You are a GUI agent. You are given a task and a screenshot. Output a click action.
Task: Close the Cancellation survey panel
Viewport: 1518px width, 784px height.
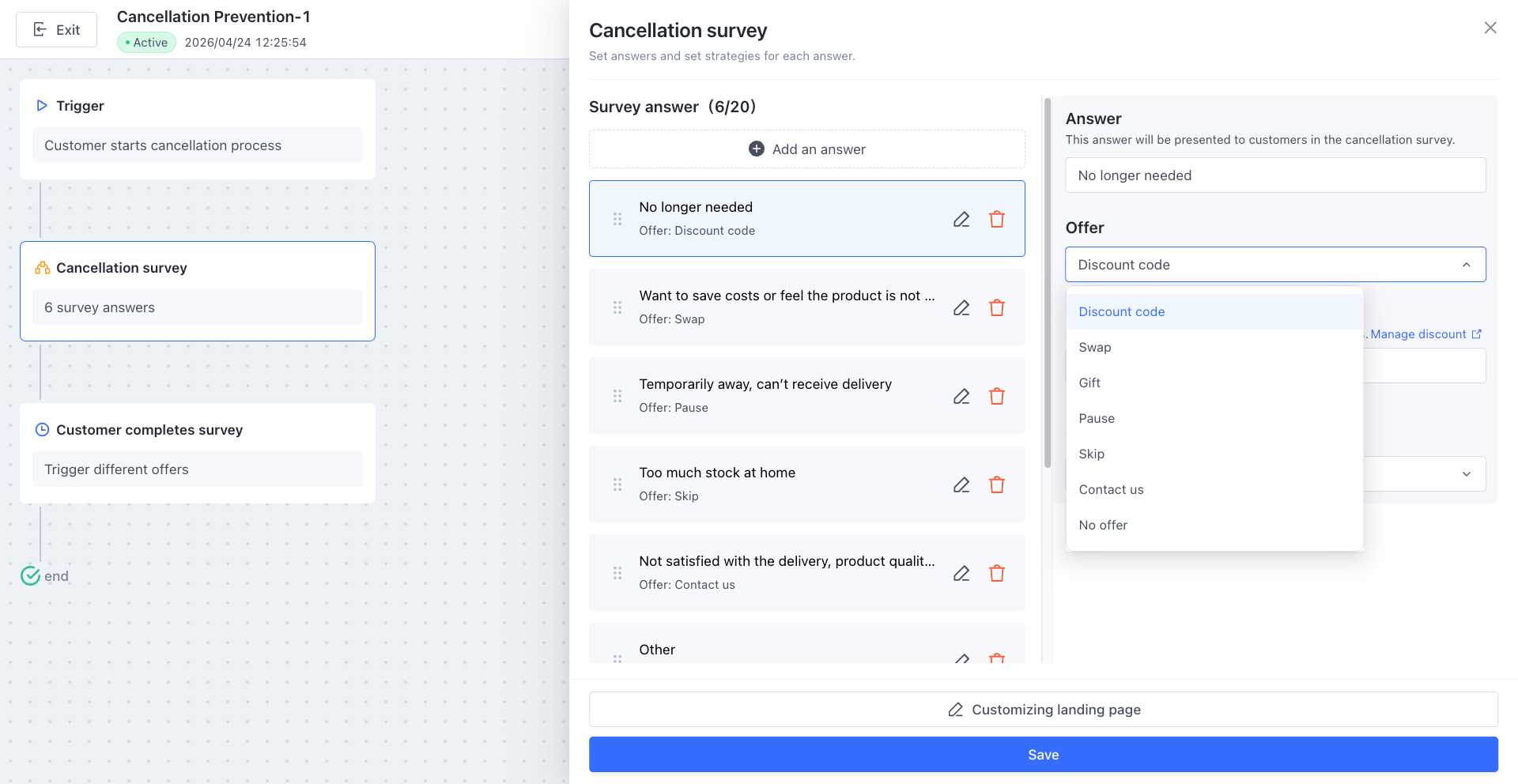point(1490,28)
